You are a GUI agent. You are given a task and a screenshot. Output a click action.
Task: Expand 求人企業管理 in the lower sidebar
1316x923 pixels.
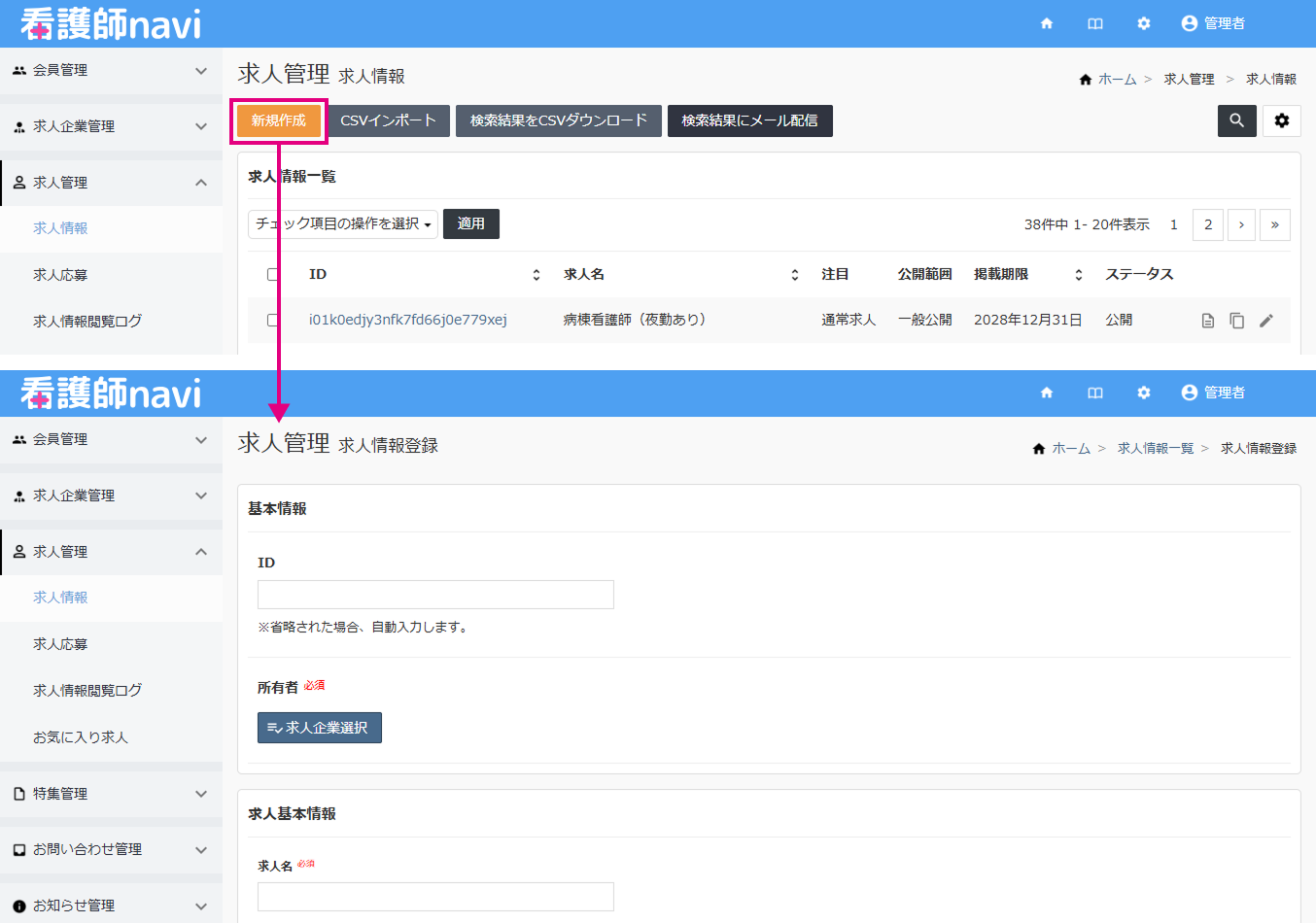pyautogui.click(x=111, y=496)
